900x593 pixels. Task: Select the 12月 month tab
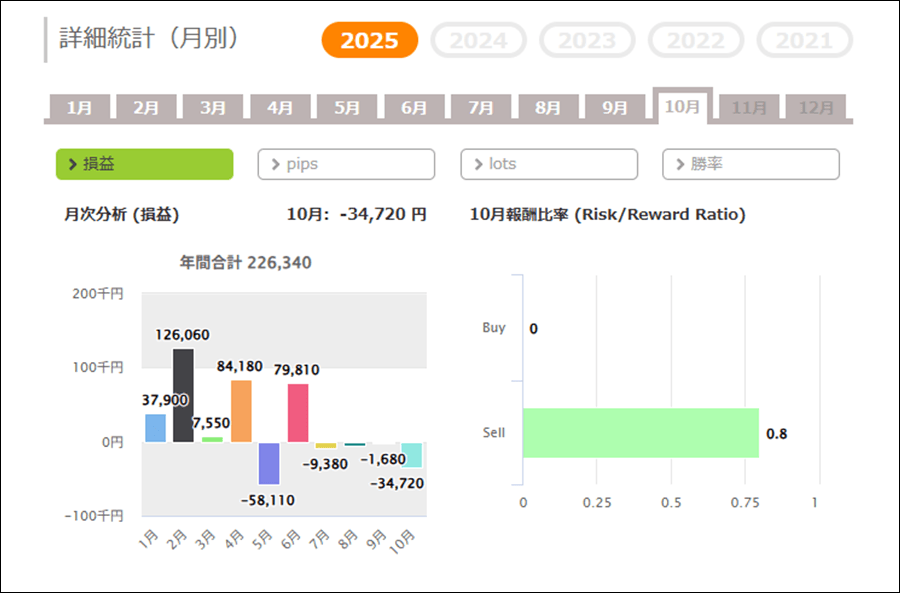coord(816,108)
